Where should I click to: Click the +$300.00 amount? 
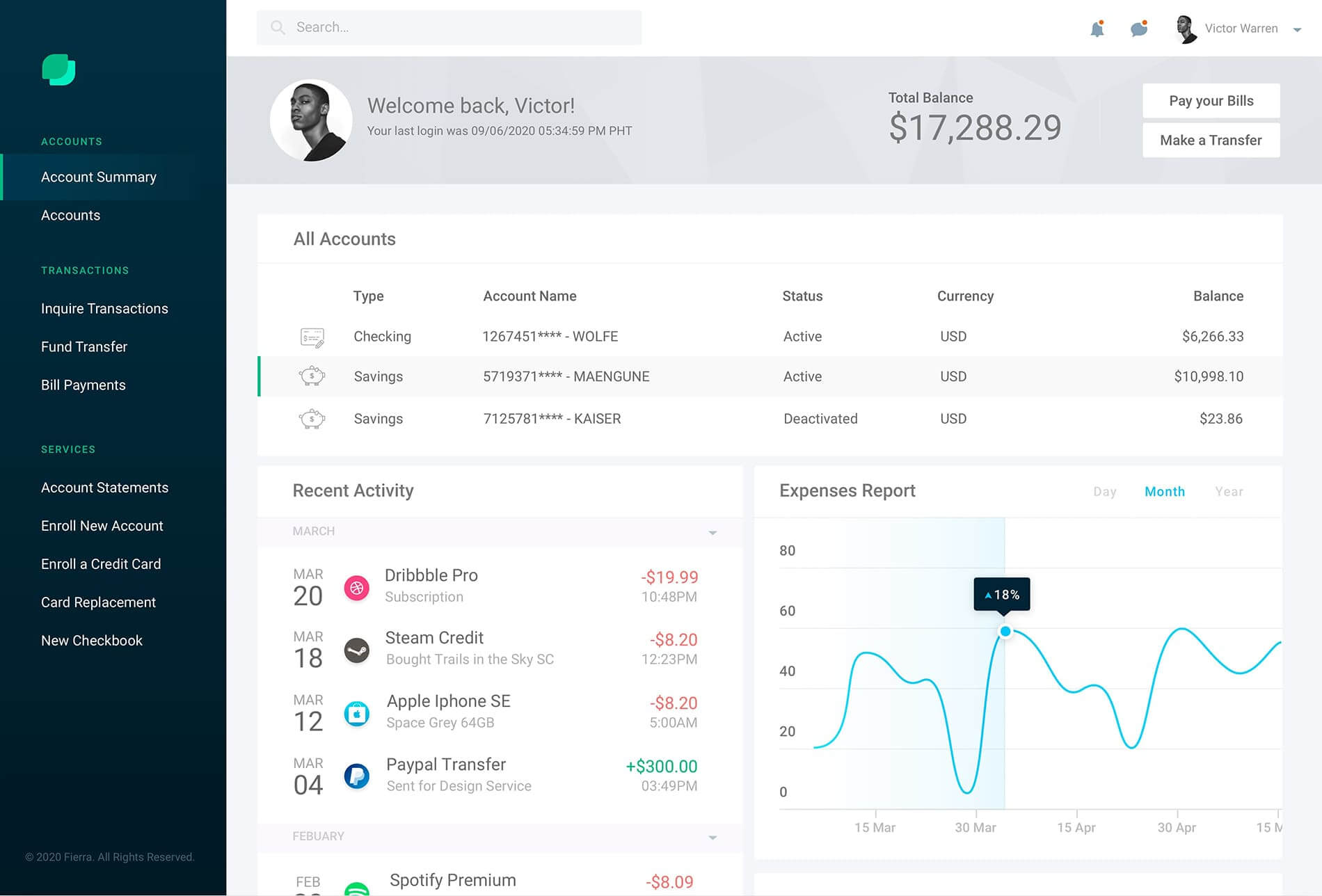tap(661, 767)
